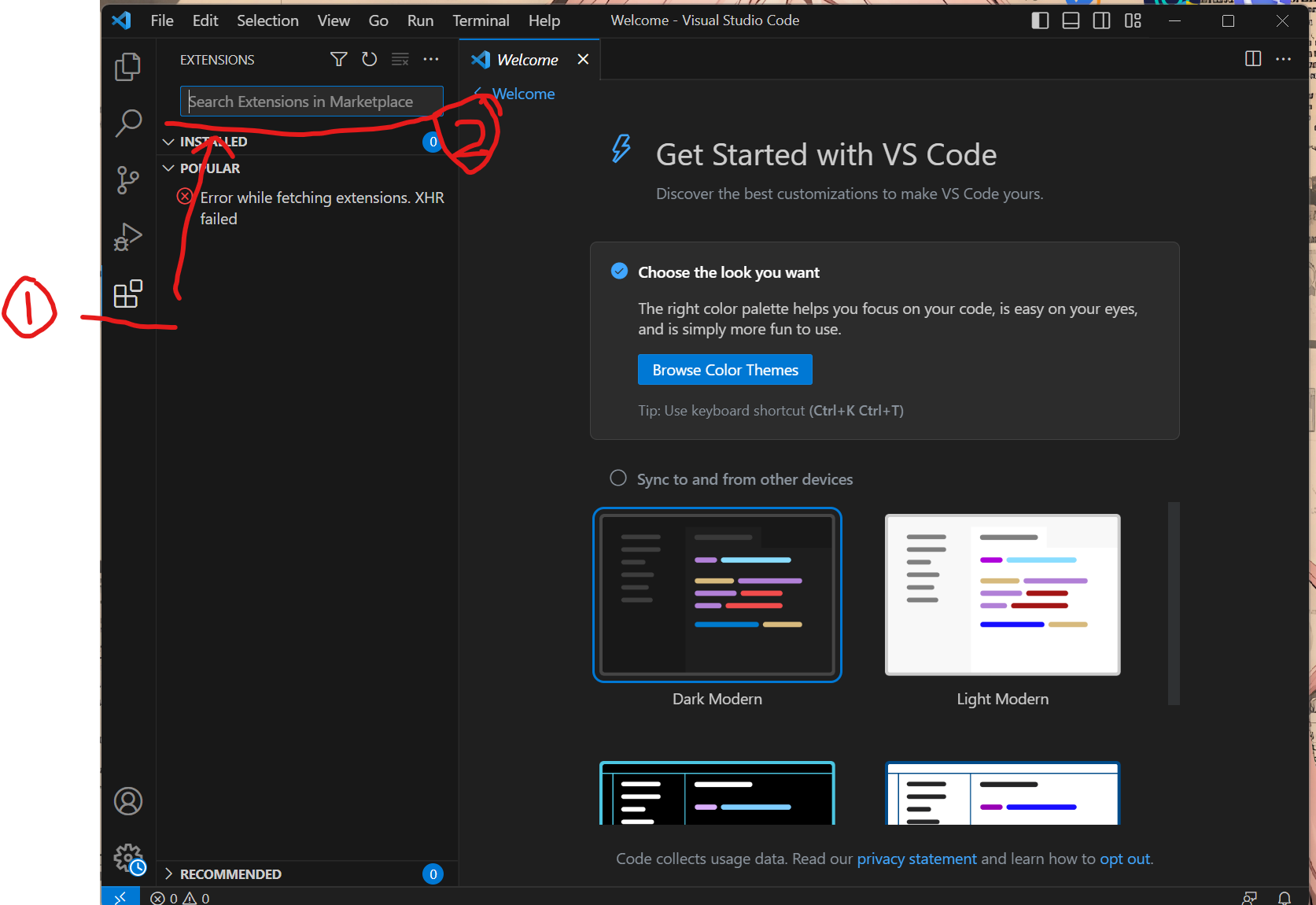Open the opt out link
1316x905 pixels.
pos(1125,859)
